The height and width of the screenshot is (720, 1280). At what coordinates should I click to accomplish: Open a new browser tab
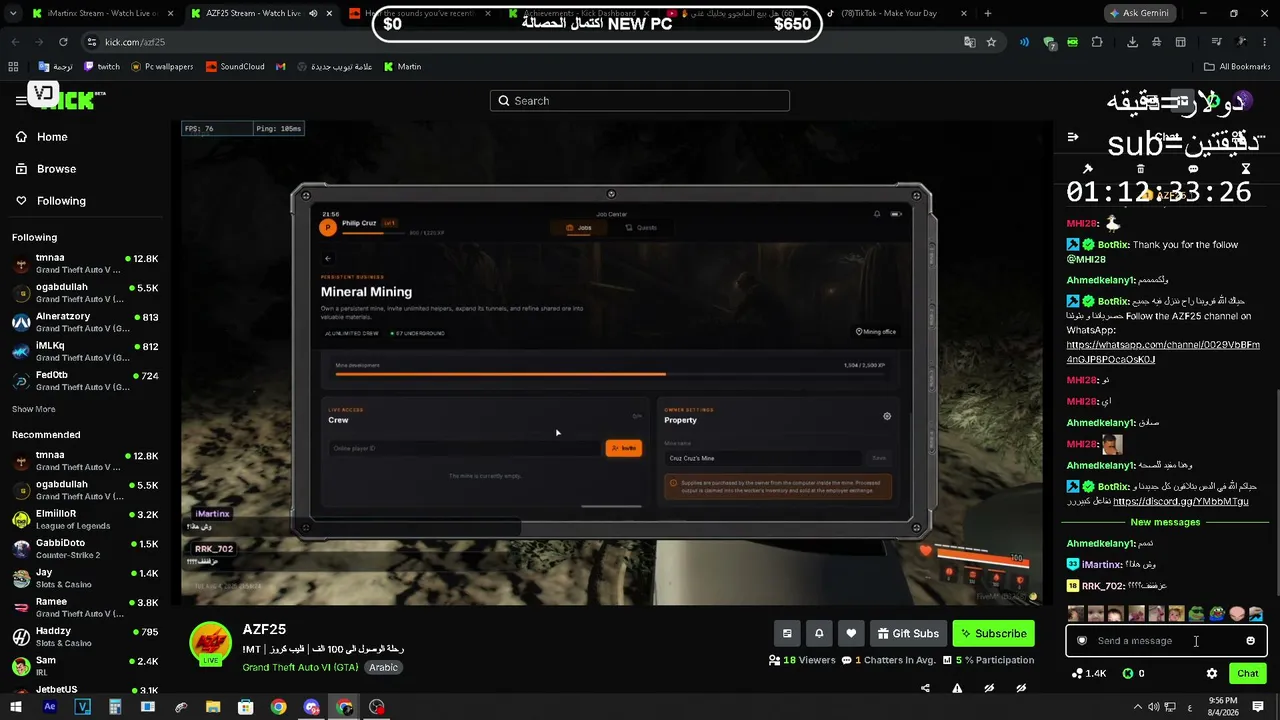[x=988, y=13]
